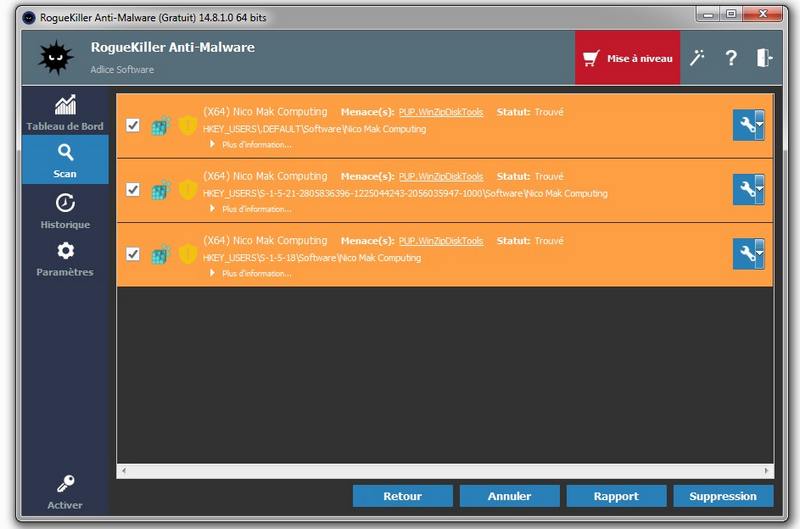This screenshot has height=529, width=800.
Task: Click yellow shield icon on .DEFAULT entry
Action: [x=187, y=126]
